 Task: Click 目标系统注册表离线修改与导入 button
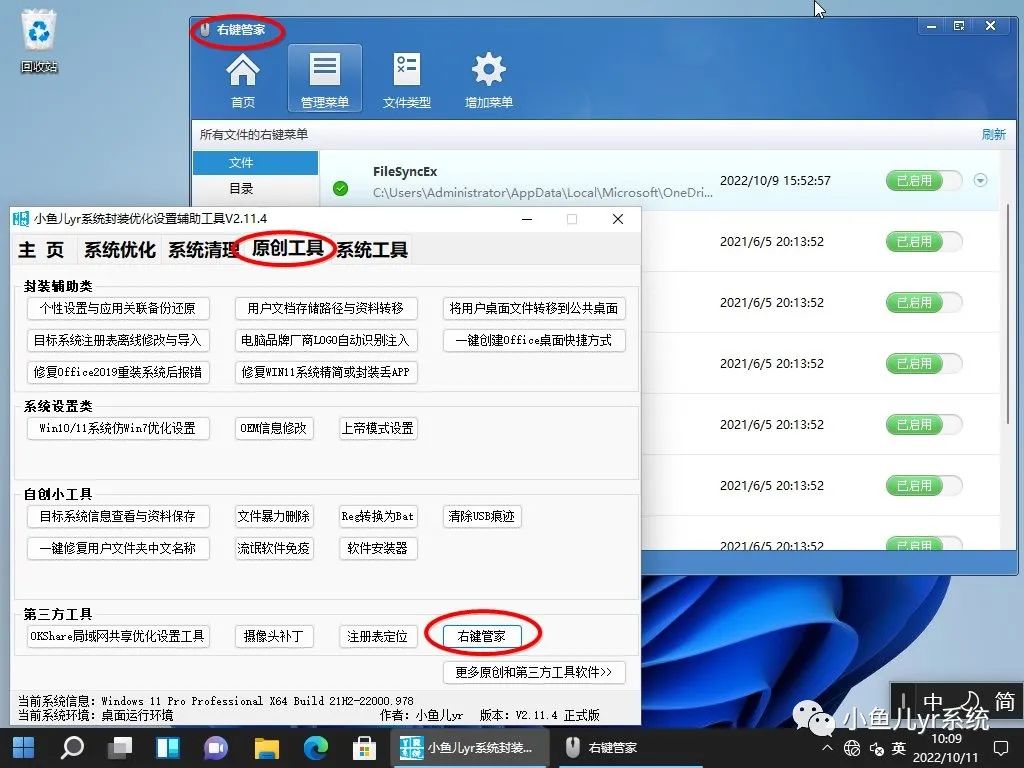tap(118, 340)
